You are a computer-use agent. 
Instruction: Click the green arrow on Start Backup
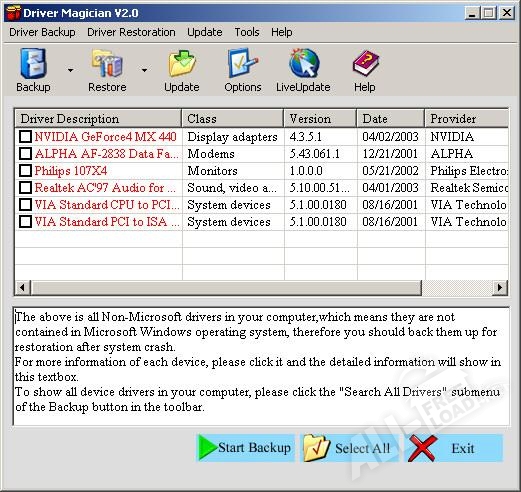pos(208,448)
